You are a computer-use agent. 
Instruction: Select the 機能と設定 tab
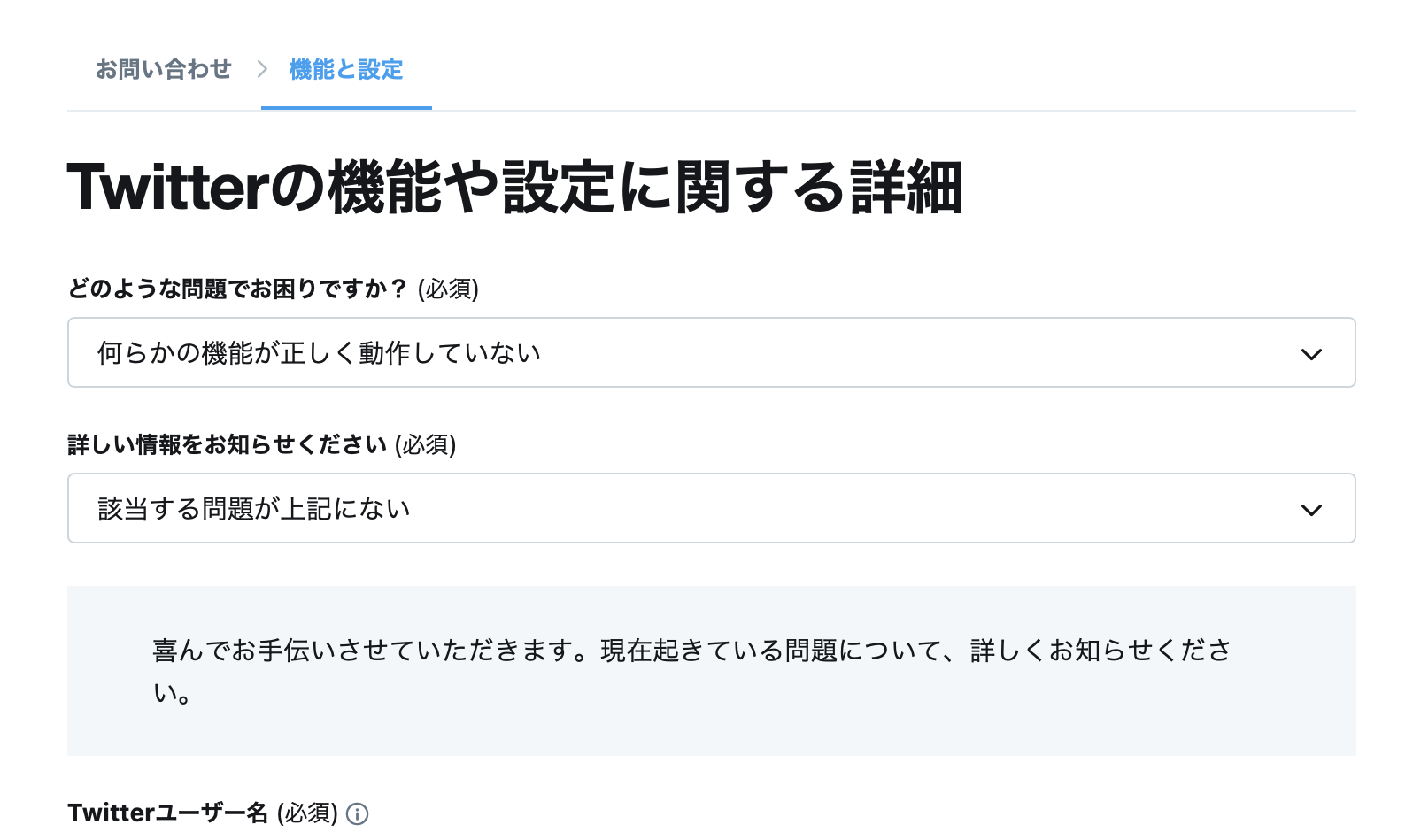346,69
